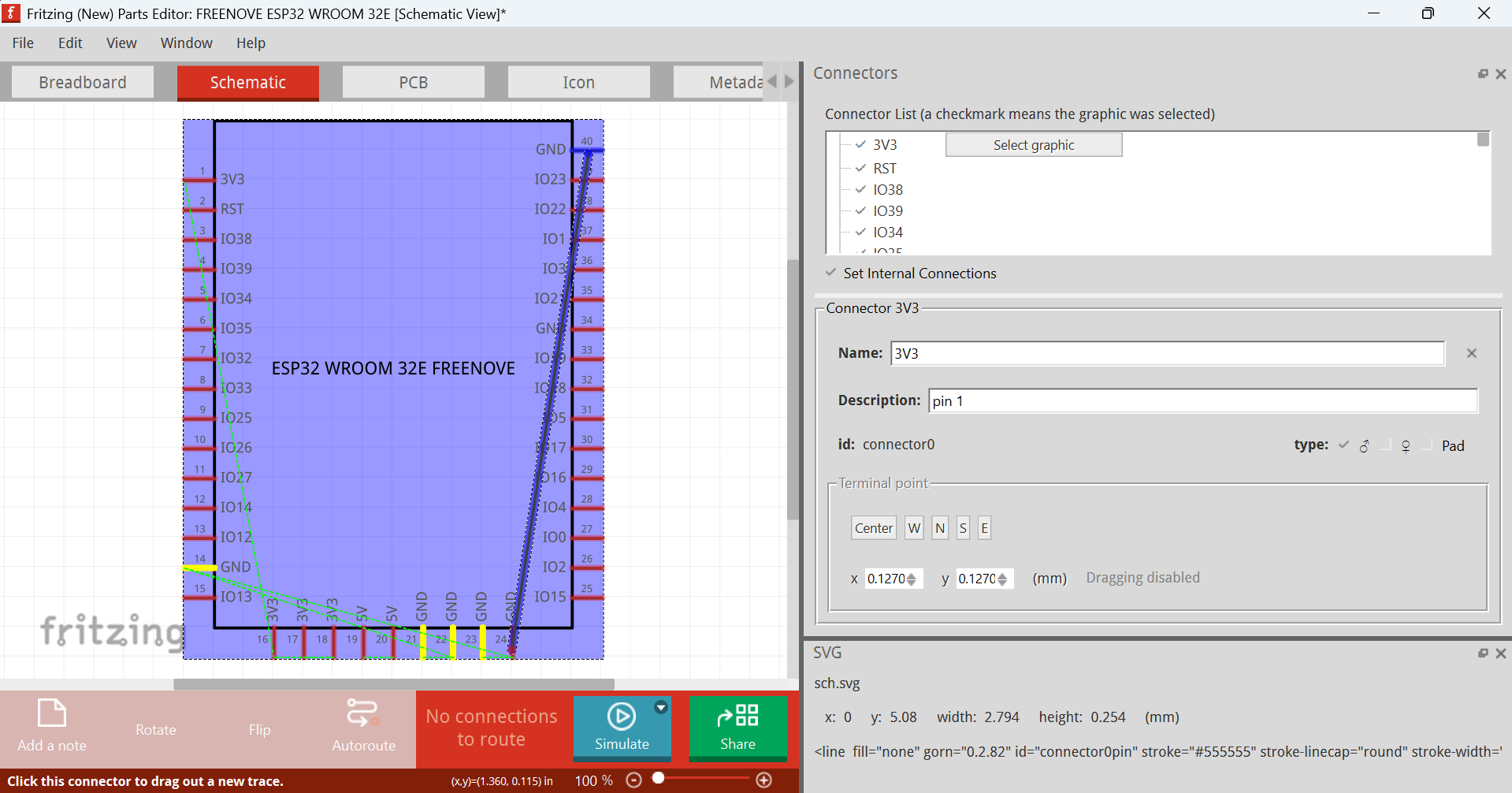
Task: Select IO38 in the connector list
Action: 888,190
